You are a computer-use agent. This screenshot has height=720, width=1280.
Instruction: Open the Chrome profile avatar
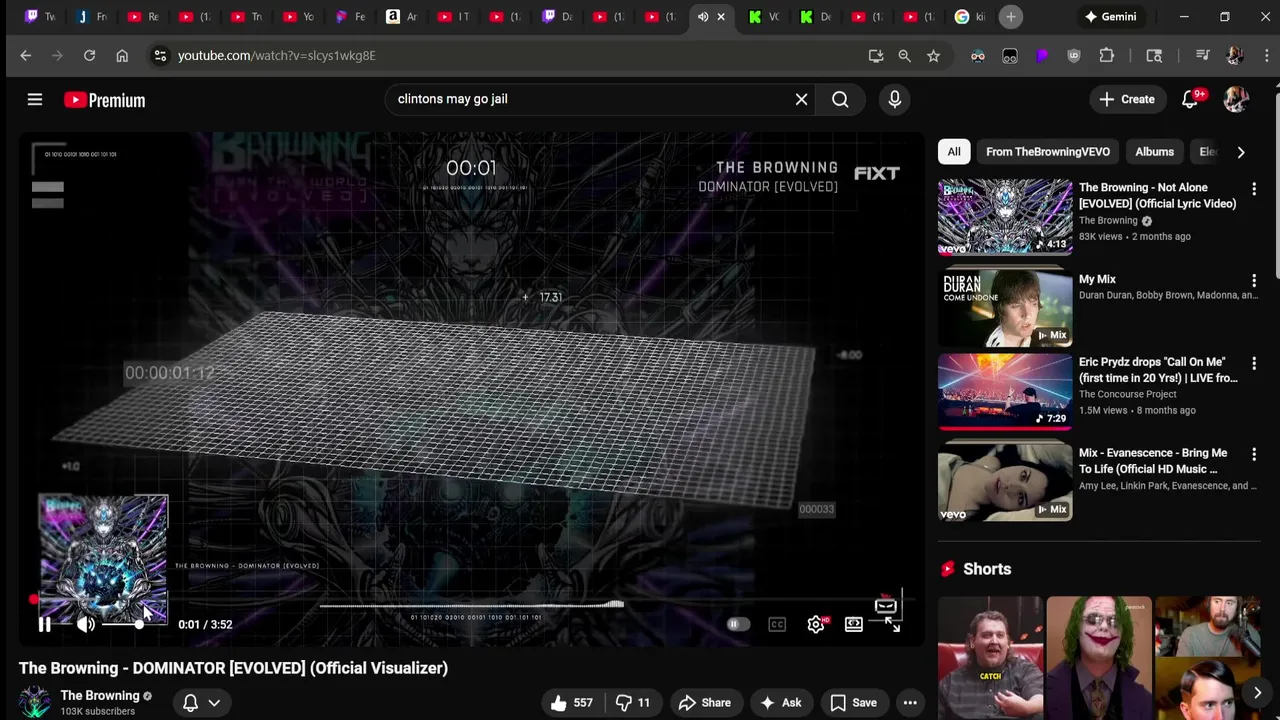click(x=1234, y=56)
